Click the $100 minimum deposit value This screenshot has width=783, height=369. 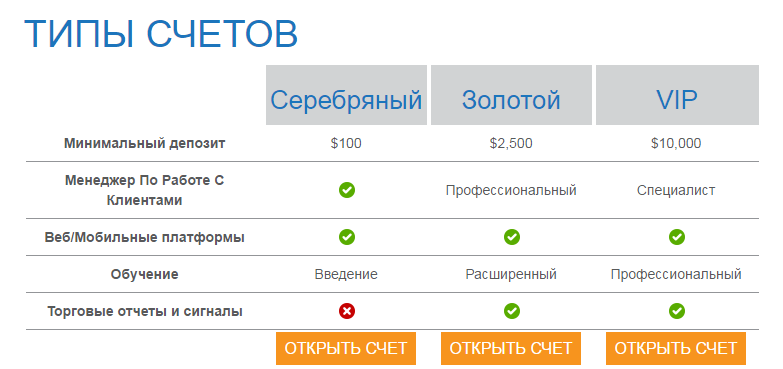pos(346,144)
